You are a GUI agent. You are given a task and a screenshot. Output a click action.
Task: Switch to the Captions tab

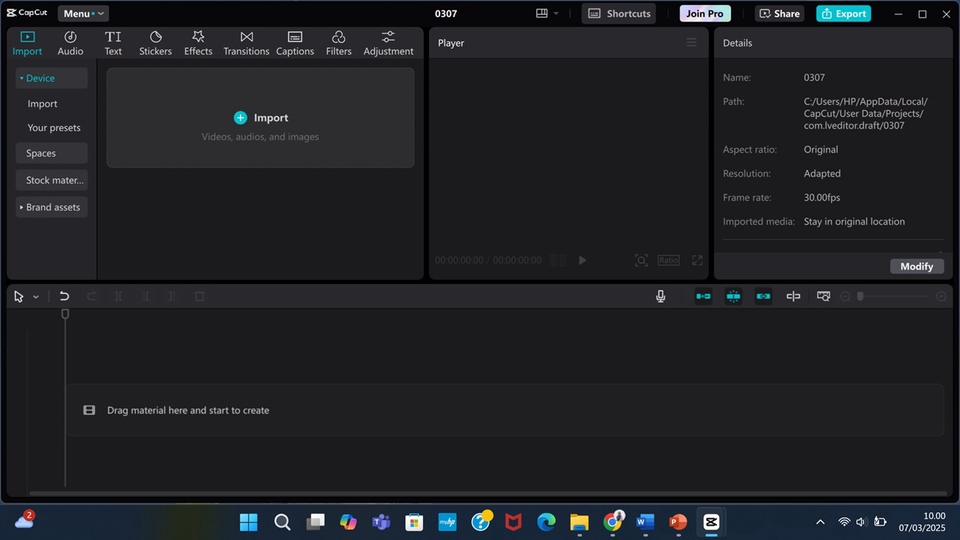[294, 43]
